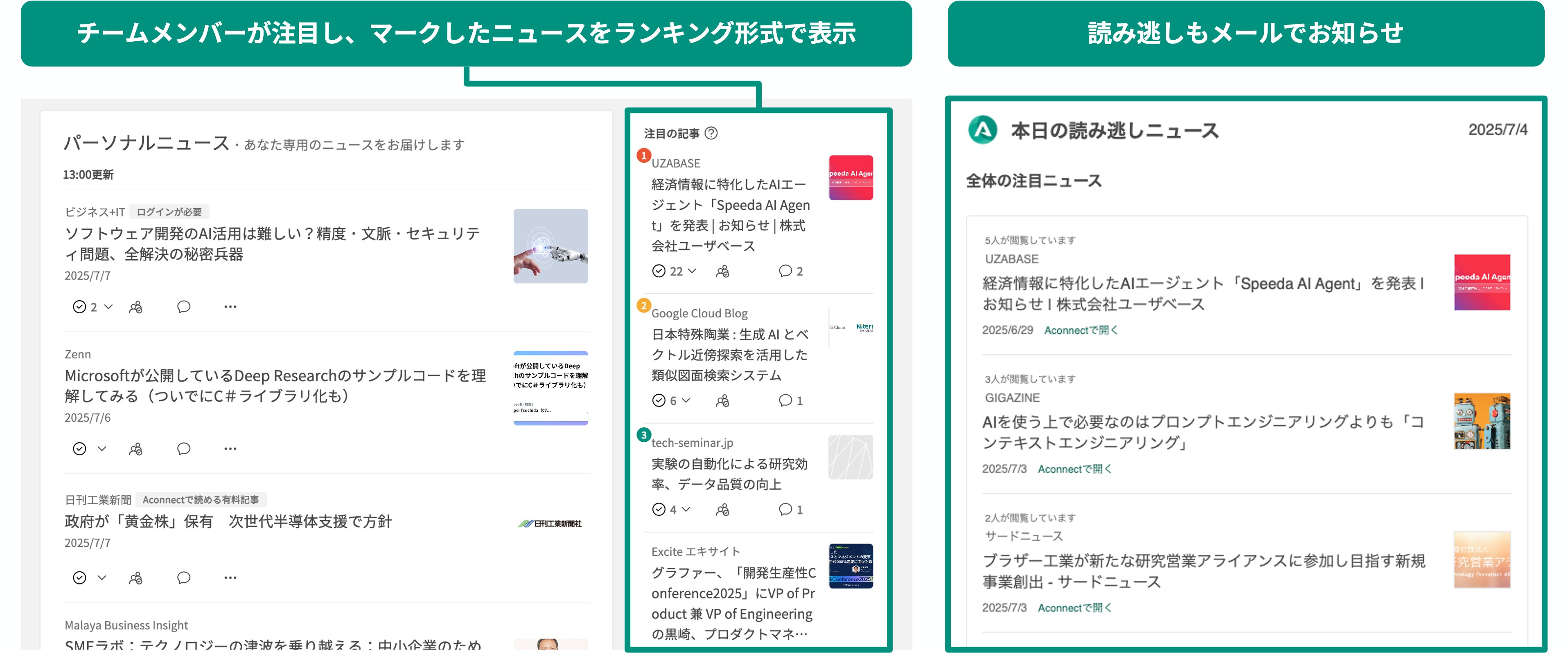Open the three-dot menu on the 日刊工業新聞 article
The height and width of the screenshot is (654, 1568).
point(230,578)
